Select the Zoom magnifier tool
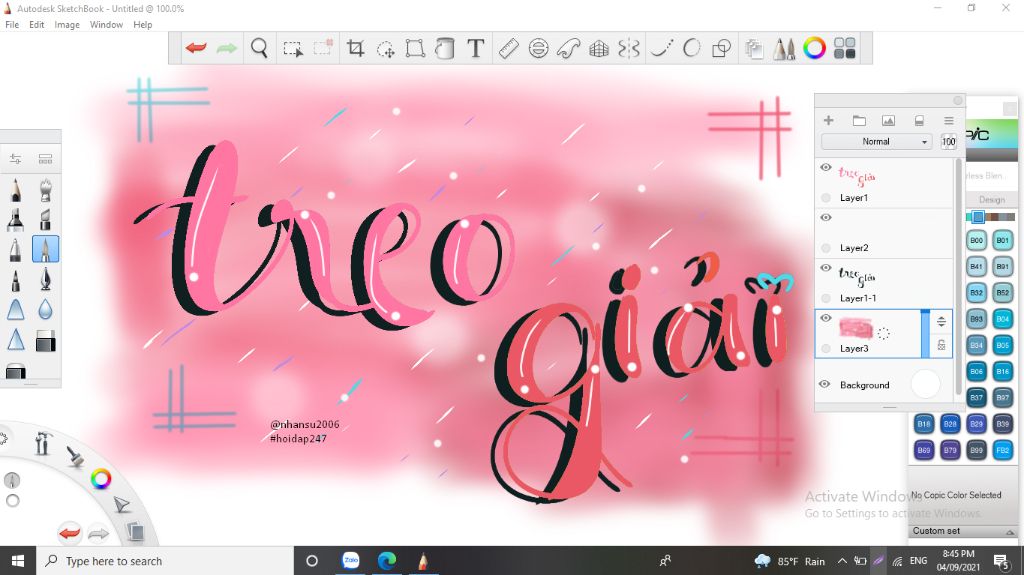This screenshot has height=575, width=1024. click(259, 48)
